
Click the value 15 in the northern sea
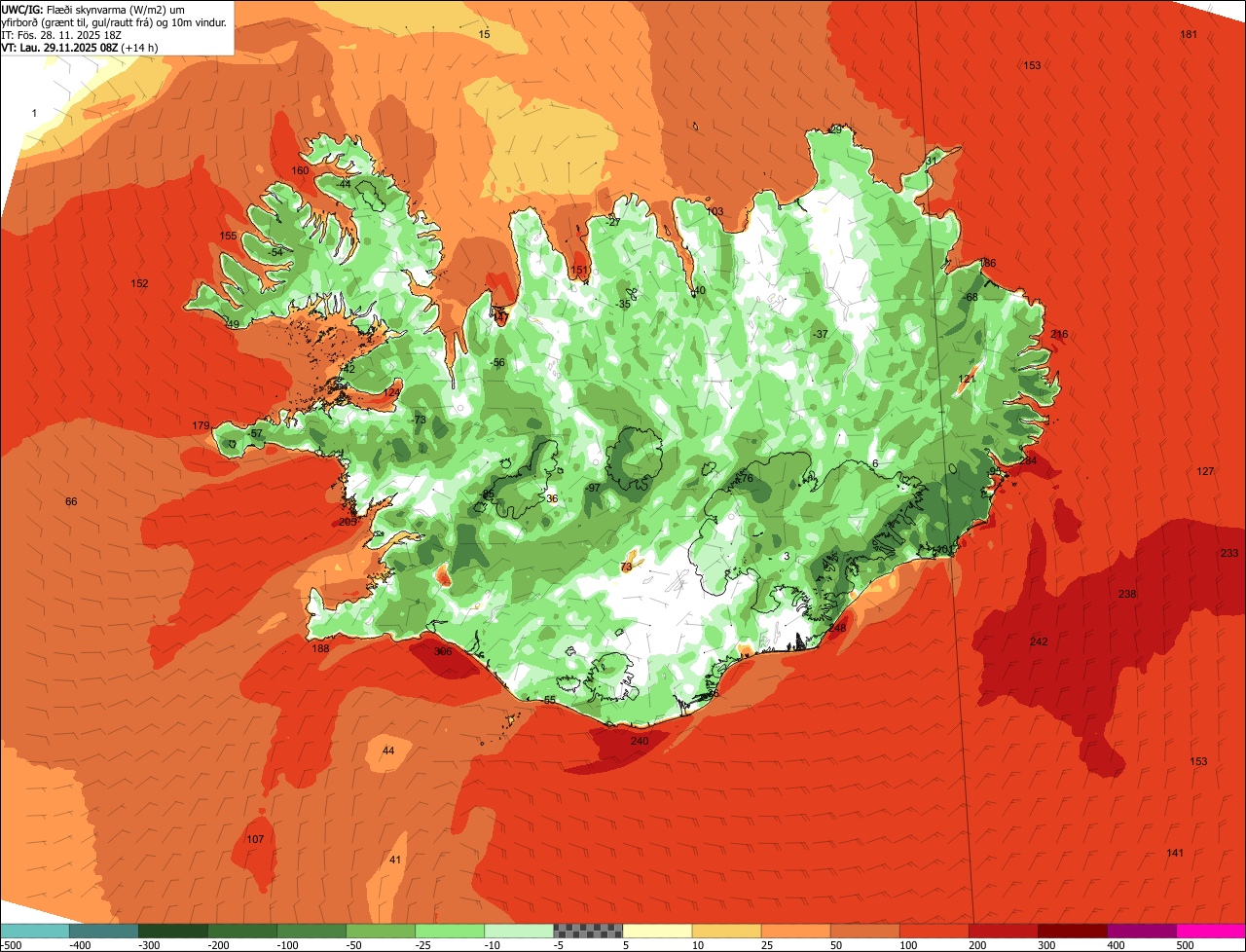tap(484, 34)
